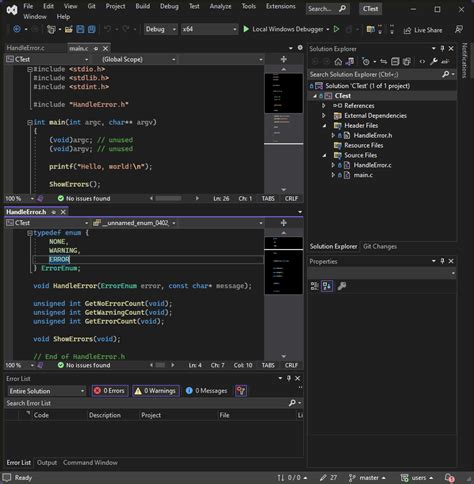This screenshot has width=474, height=484.
Task: Collapse the Source Files folder
Action: click(324, 155)
